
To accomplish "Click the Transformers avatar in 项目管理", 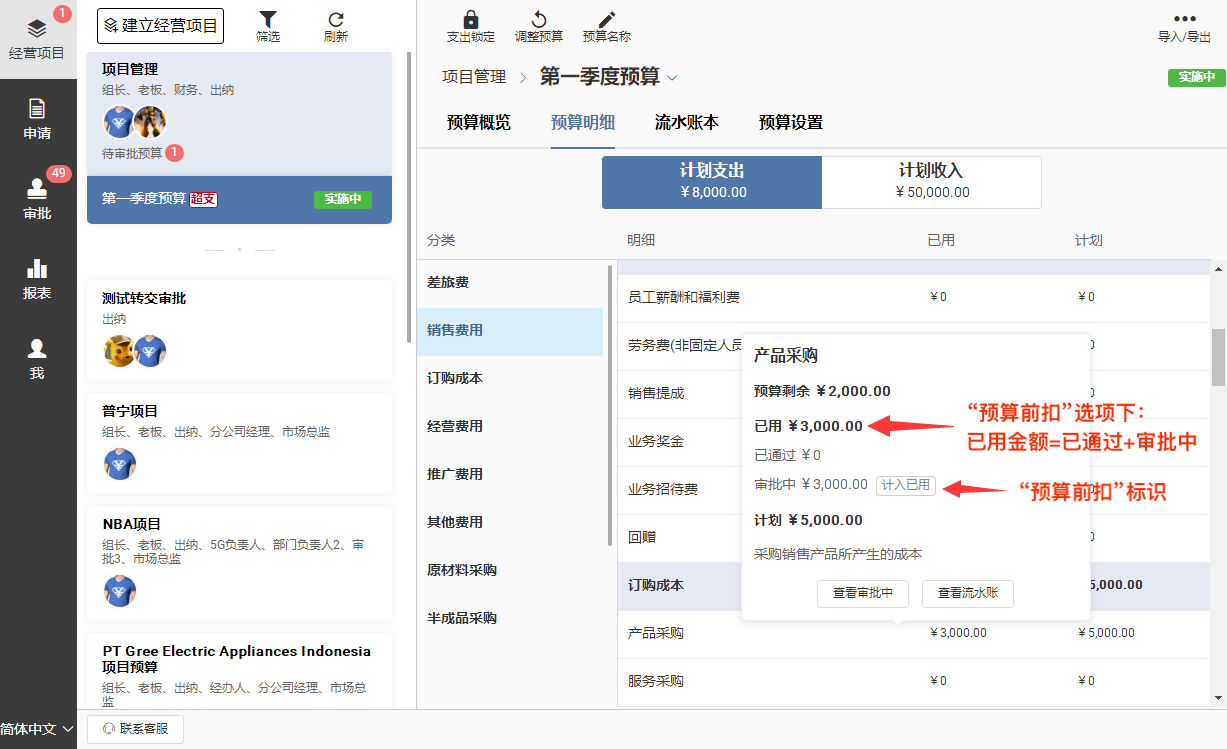I will (150, 123).
